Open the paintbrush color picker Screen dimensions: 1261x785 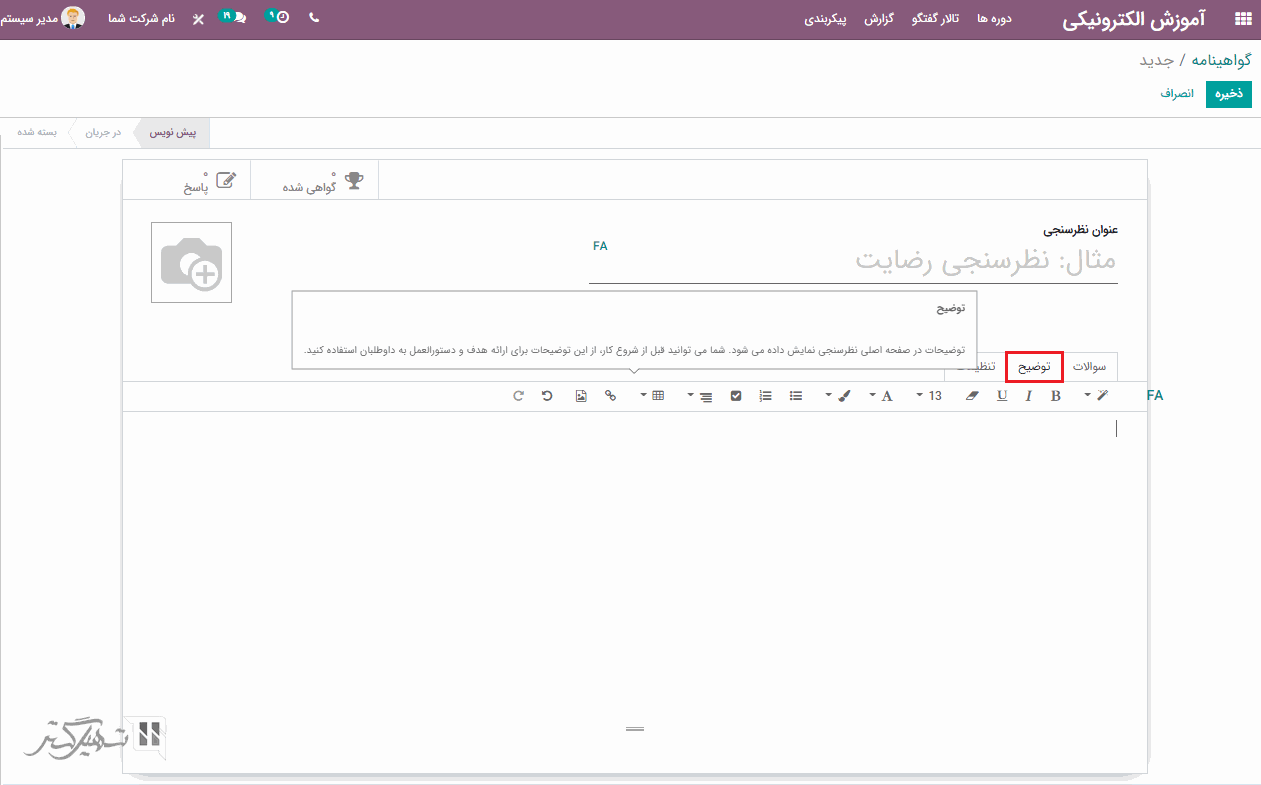(x=837, y=396)
